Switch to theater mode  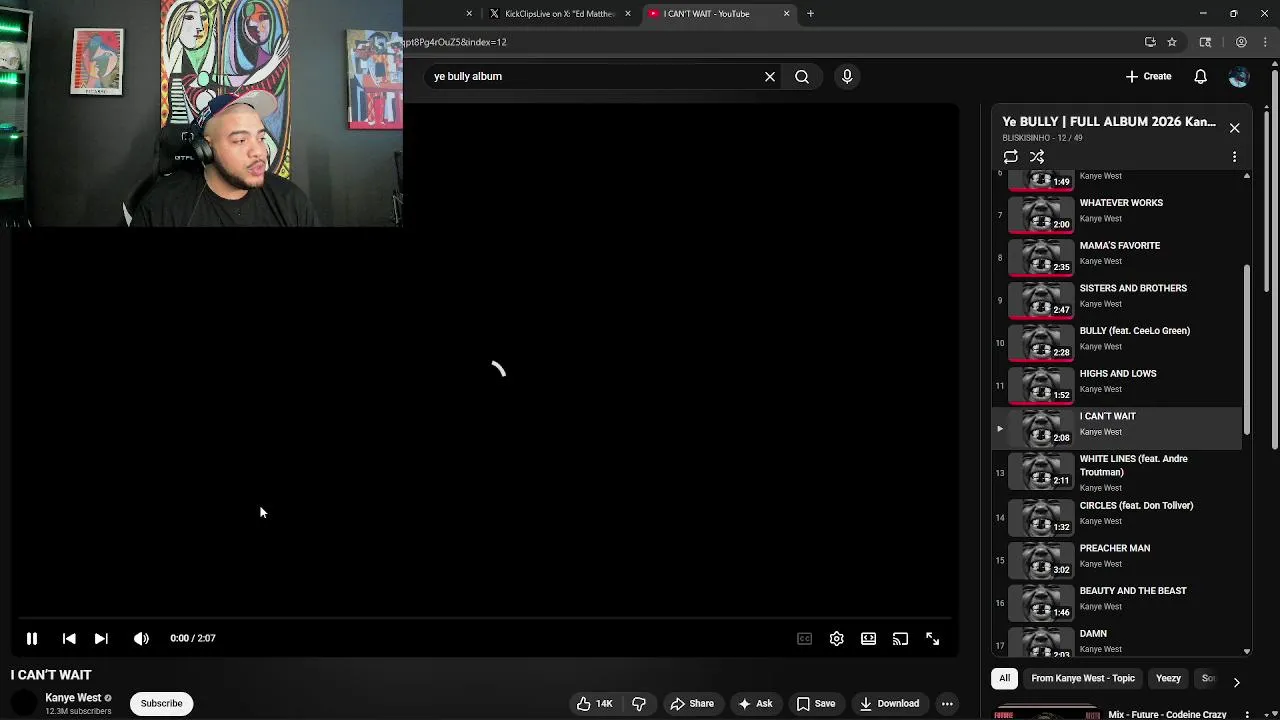click(x=868, y=638)
